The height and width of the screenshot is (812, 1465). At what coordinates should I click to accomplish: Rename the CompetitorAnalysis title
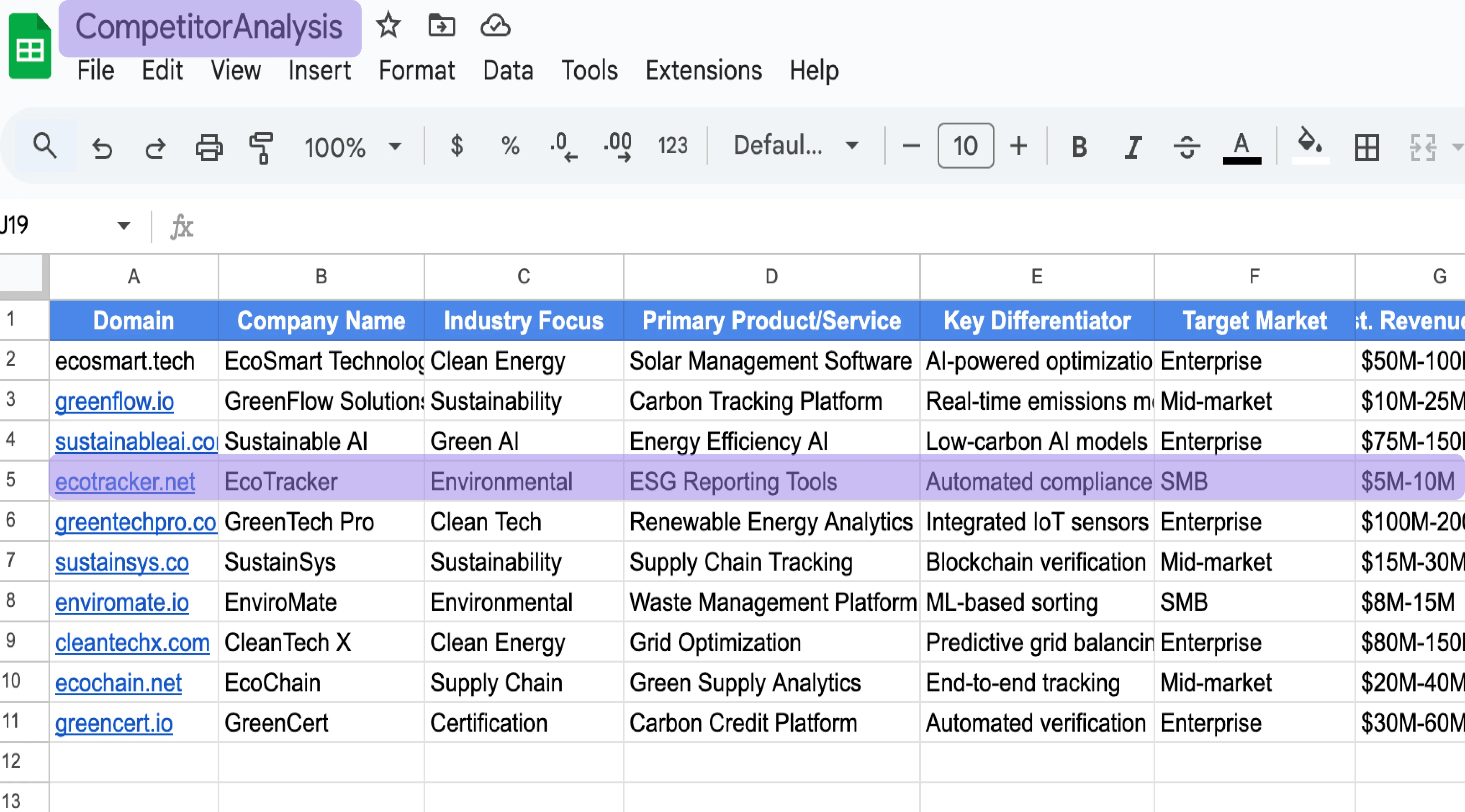209,27
